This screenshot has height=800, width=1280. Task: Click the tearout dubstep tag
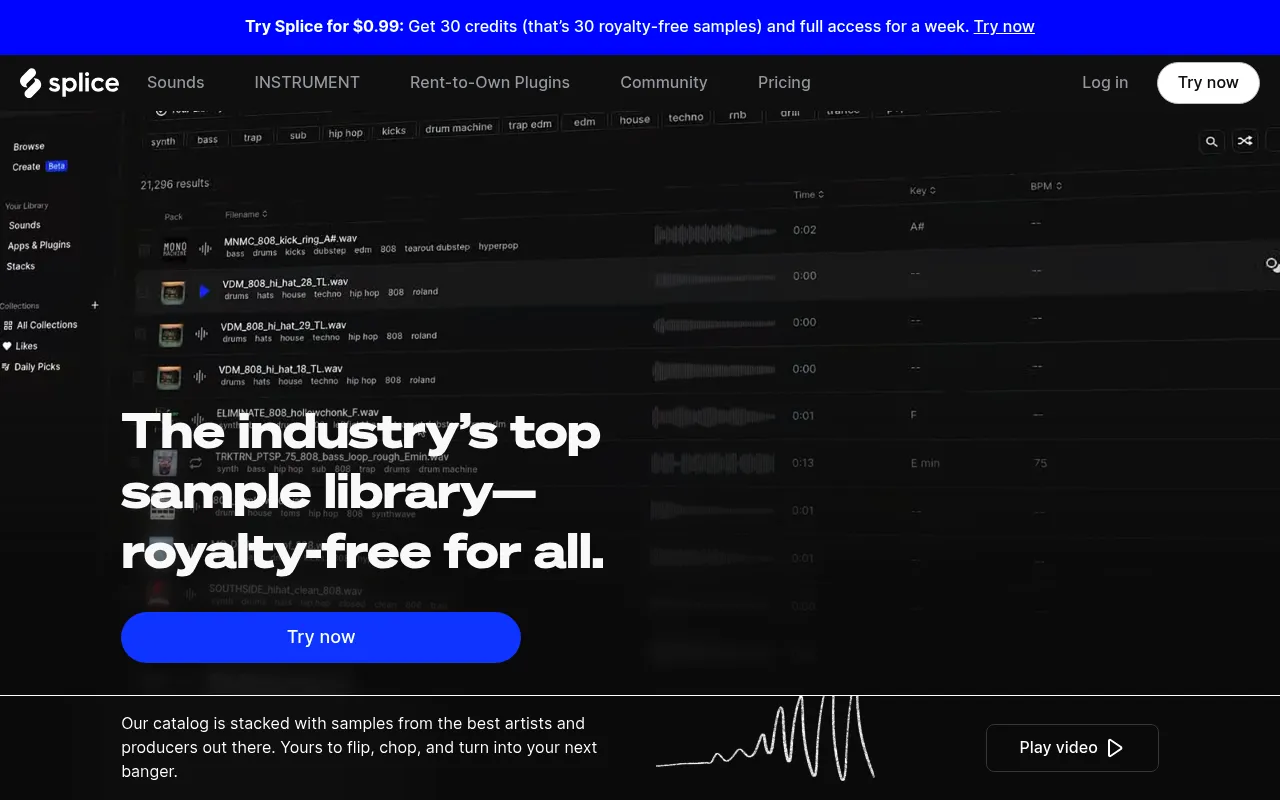pos(437,248)
